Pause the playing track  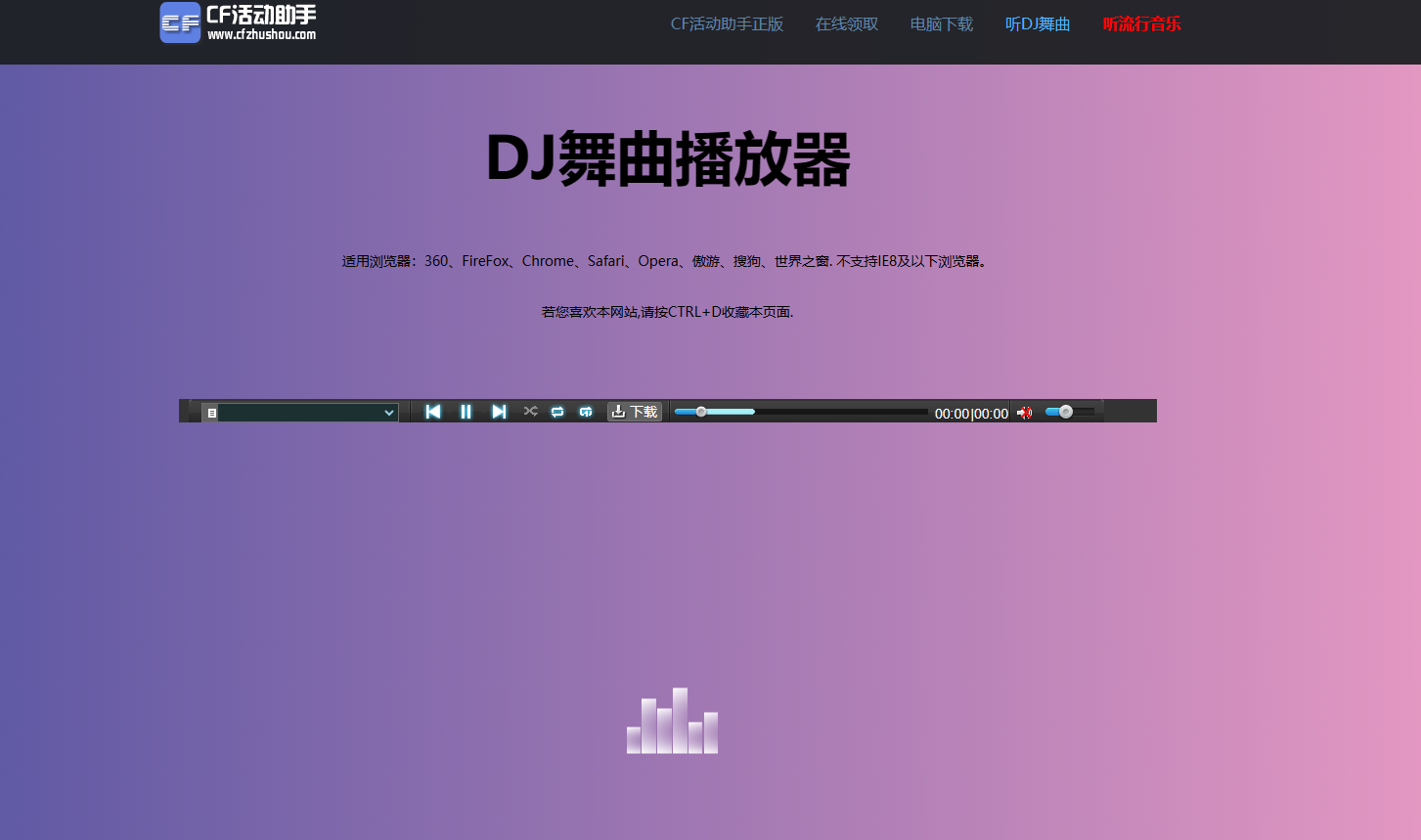tap(466, 412)
